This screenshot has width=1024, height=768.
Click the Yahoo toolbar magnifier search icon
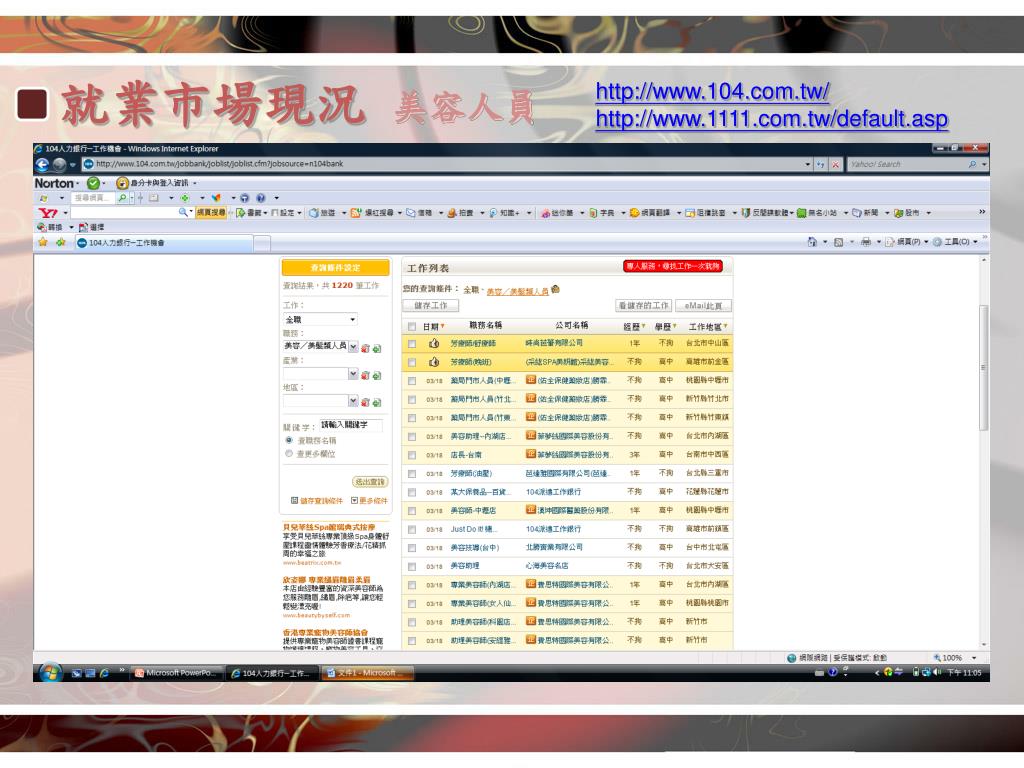(184, 212)
